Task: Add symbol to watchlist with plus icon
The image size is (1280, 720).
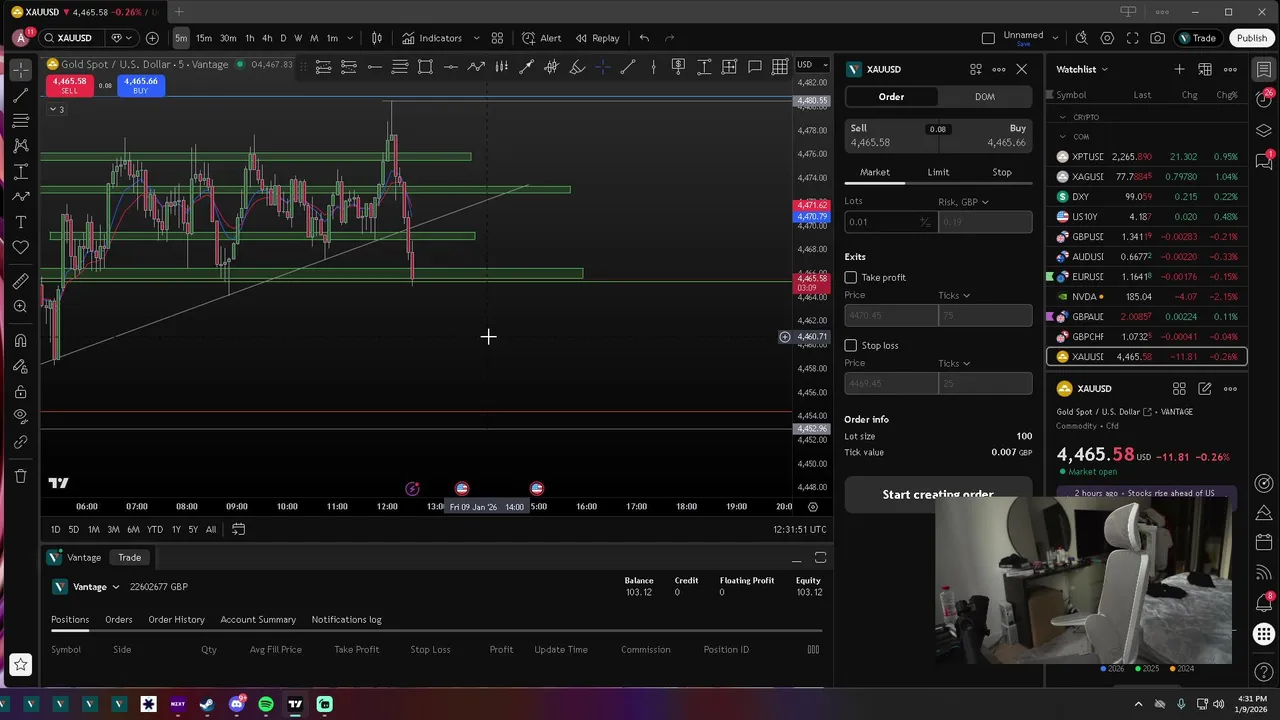Action: tap(1179, 69)
